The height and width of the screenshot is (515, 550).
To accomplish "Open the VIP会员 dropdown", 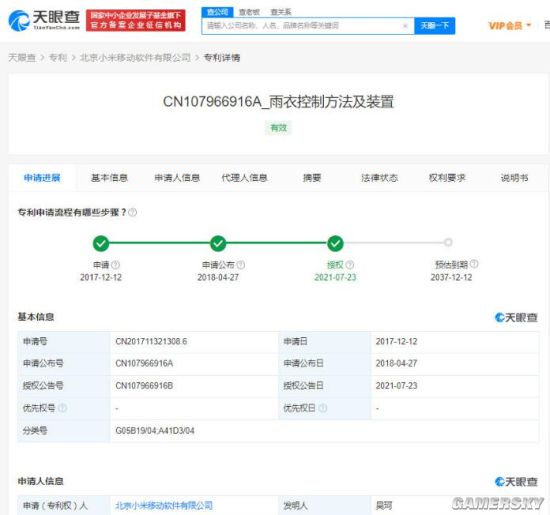I will [510, 26].
